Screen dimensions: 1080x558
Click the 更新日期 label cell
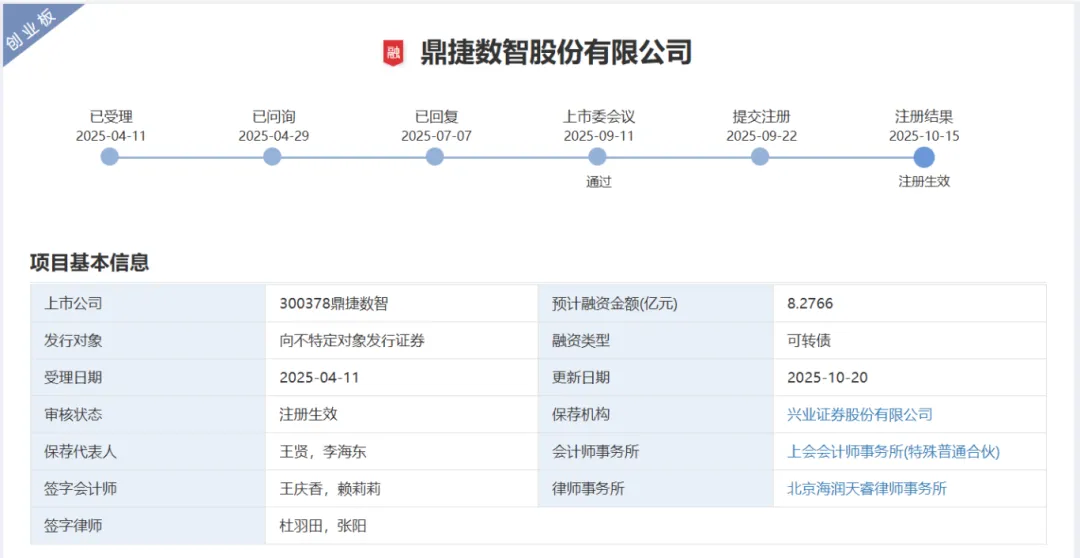656,378
